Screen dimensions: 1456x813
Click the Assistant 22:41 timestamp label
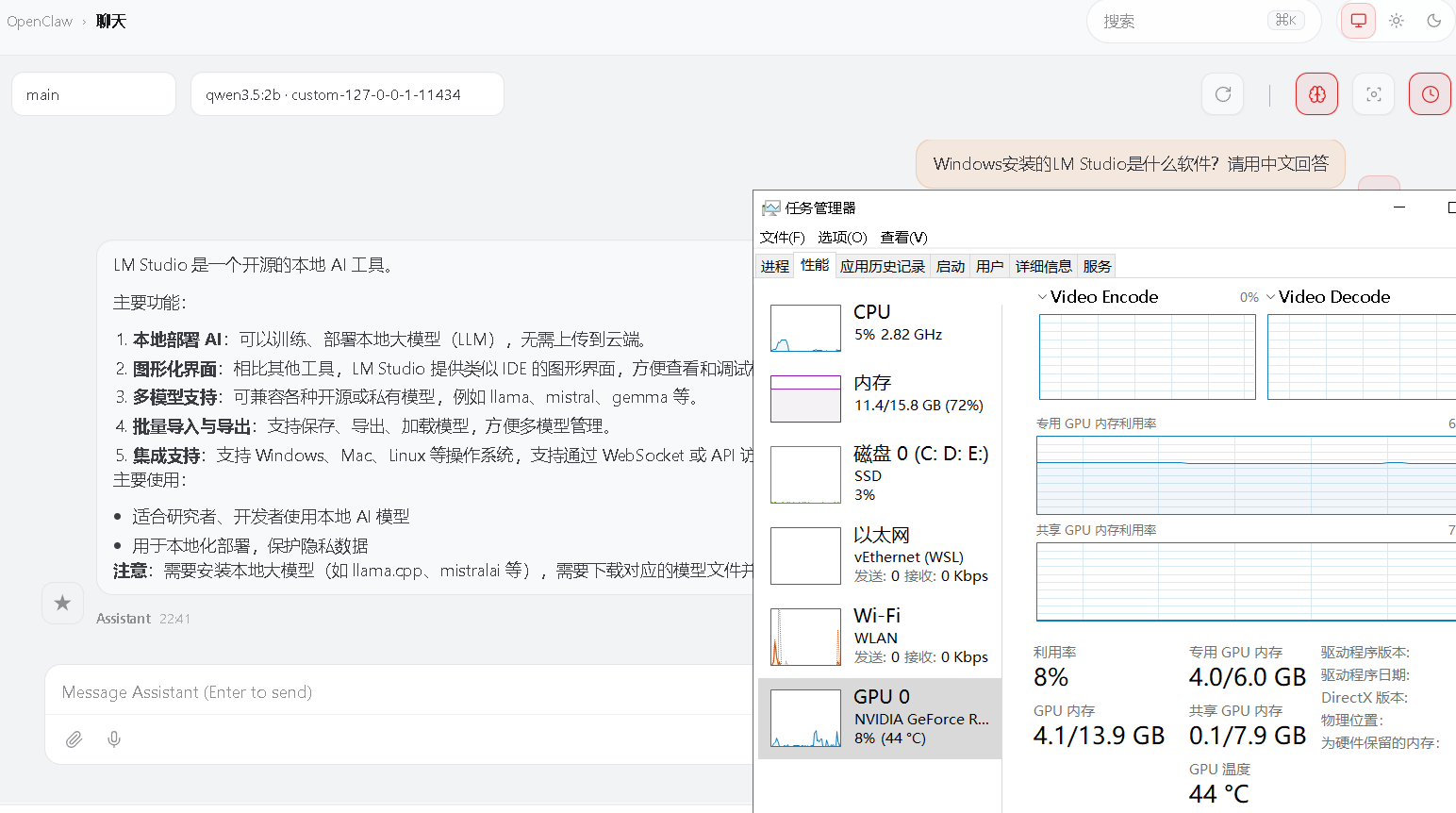click(143, 619)
